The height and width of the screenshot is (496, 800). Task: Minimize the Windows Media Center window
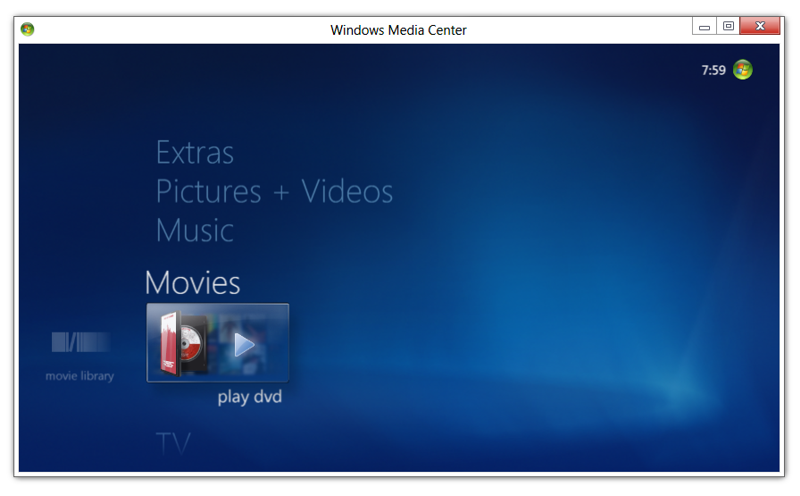click(x=704, y=26)
